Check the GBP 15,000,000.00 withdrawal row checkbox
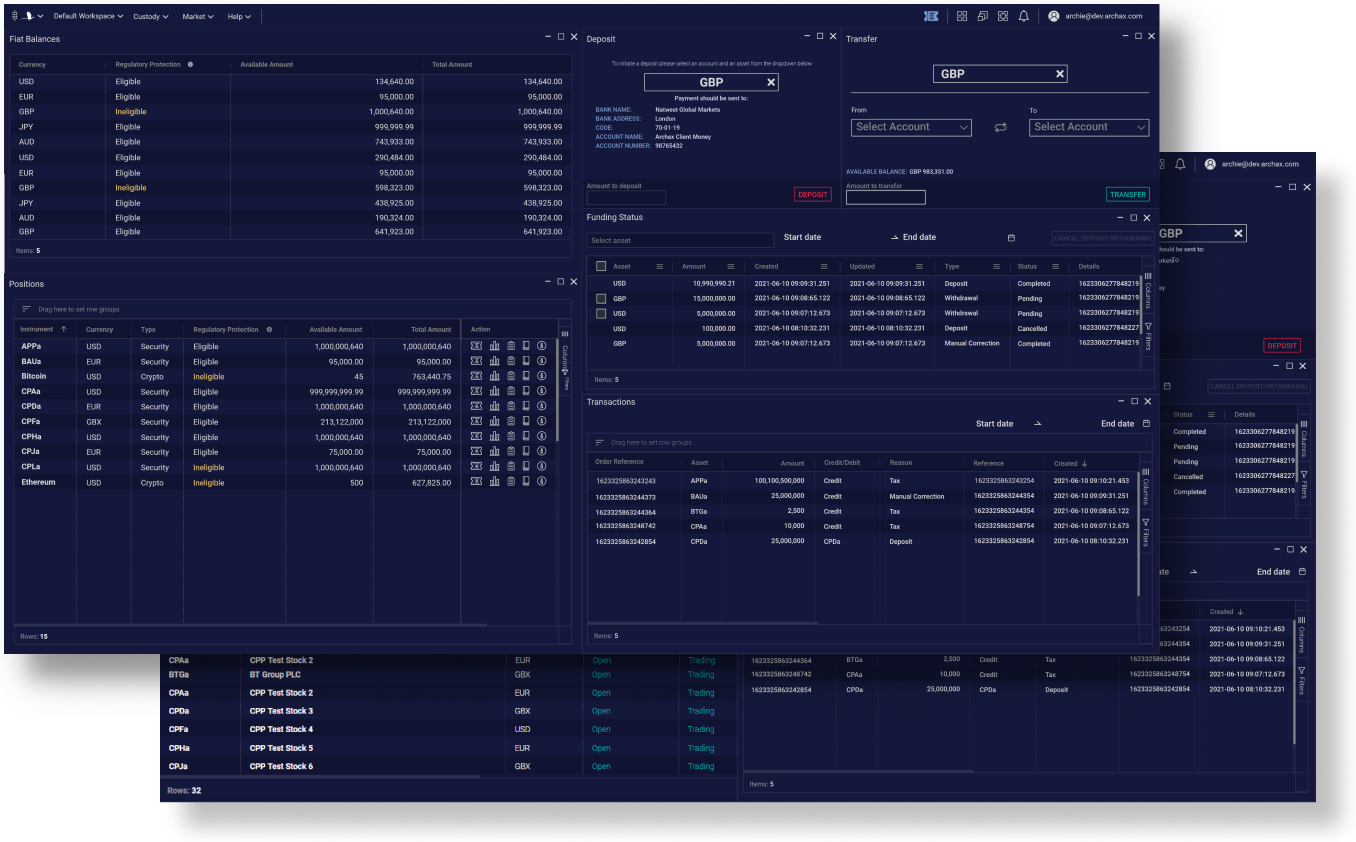This screenshot has width=1356, height=842. [601, 298]
